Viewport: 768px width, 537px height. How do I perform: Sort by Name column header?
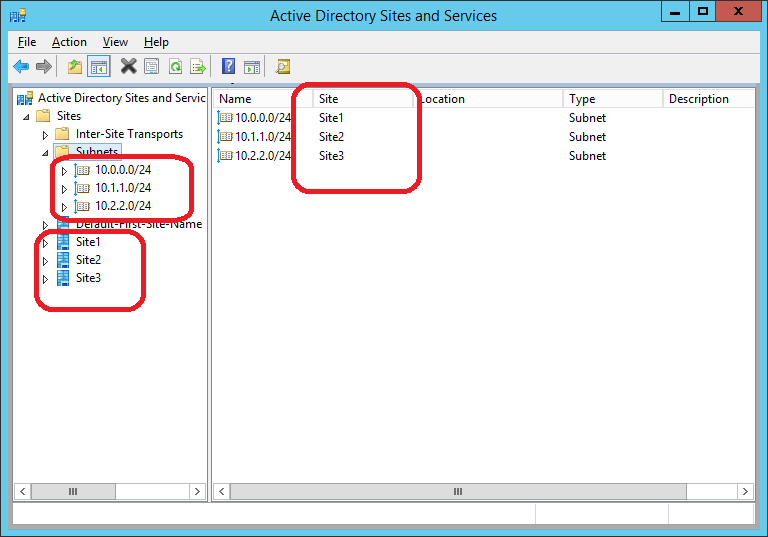264,98
